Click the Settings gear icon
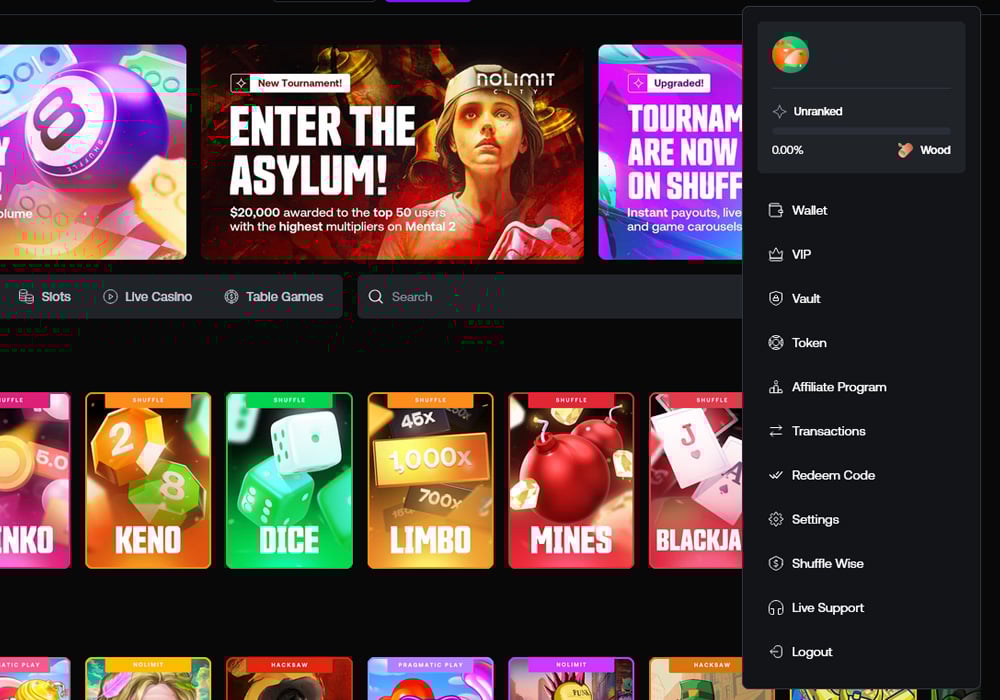This screenshot has width=1000, height=700. point(775,519)
